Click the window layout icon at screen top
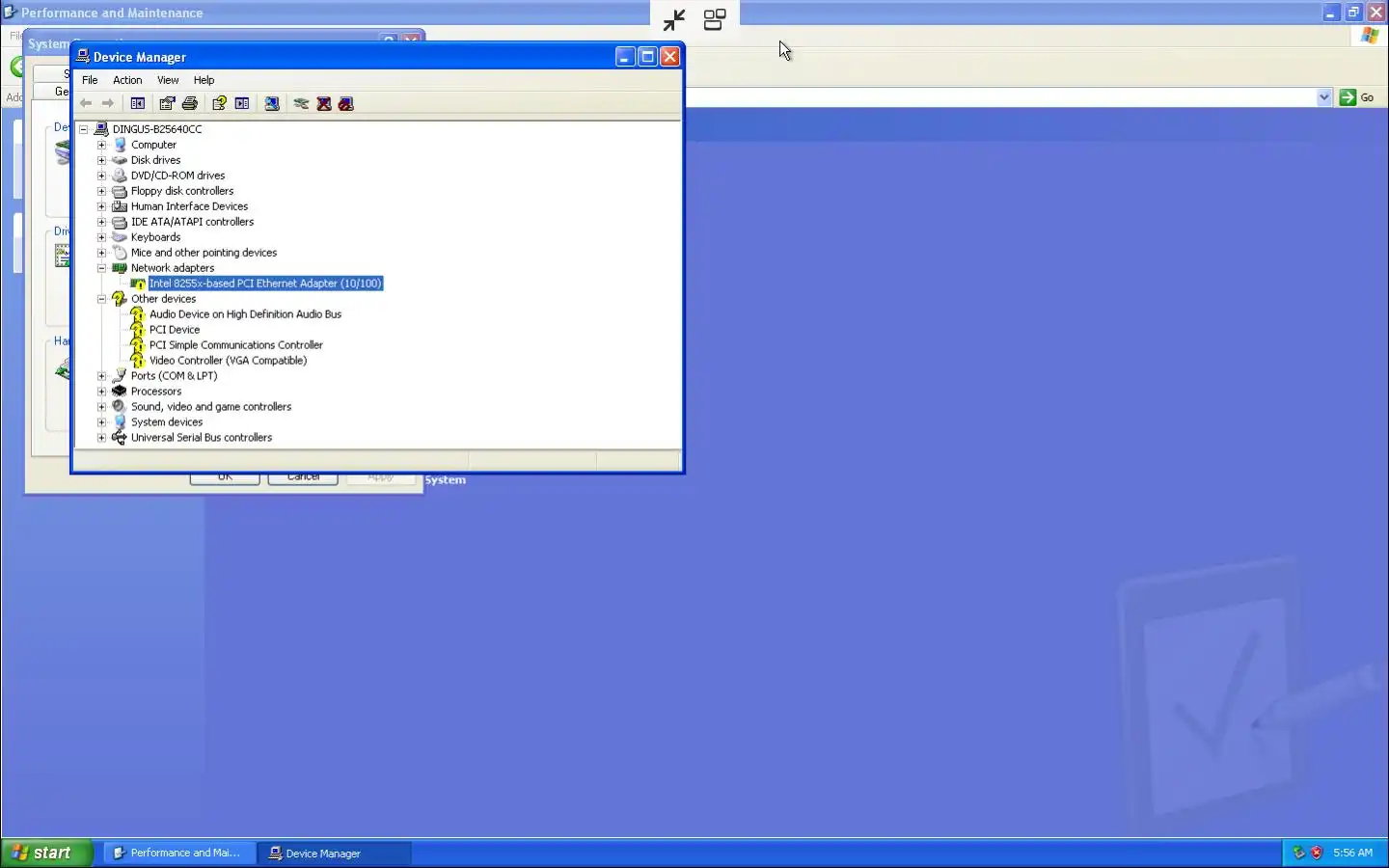 tap(715, 19)
